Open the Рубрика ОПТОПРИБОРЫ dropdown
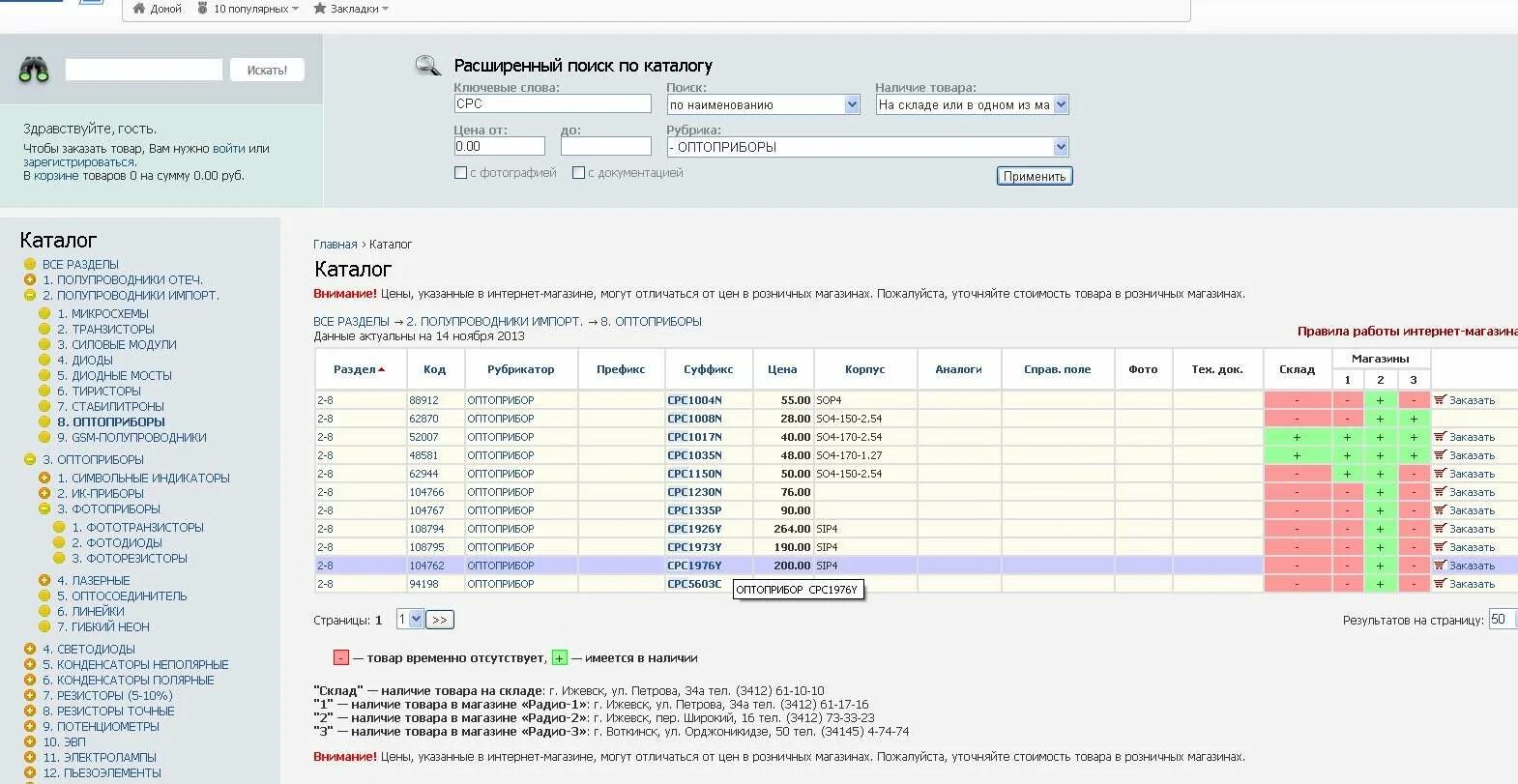Screen dimensions: 1518x784 pos(867,147)
